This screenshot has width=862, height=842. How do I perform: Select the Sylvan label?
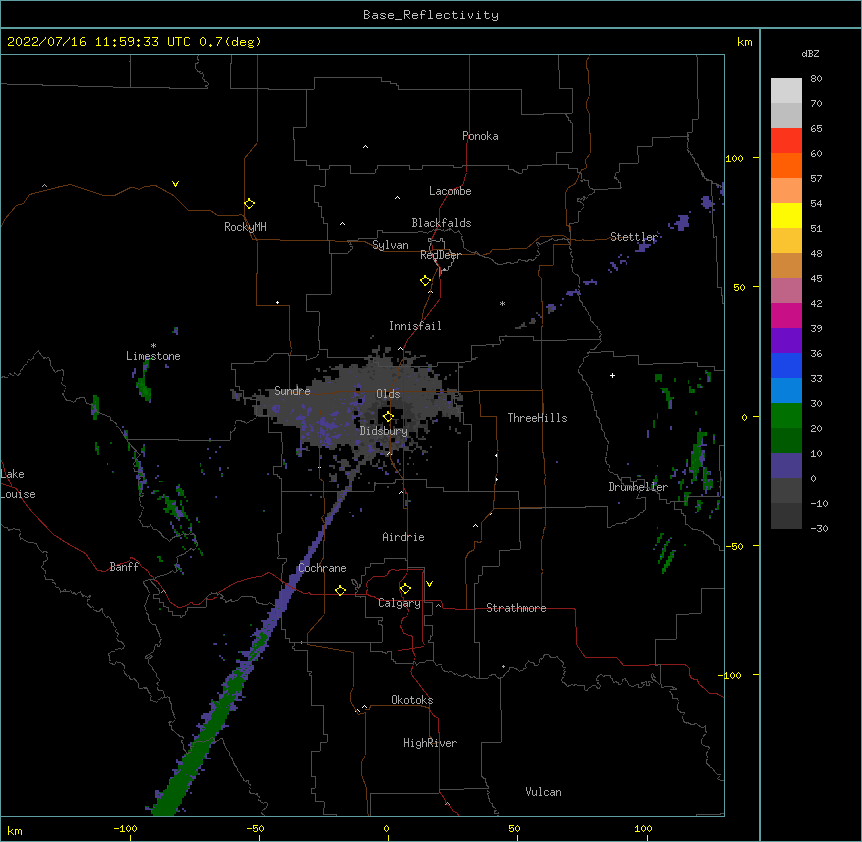tap(390, 245)
